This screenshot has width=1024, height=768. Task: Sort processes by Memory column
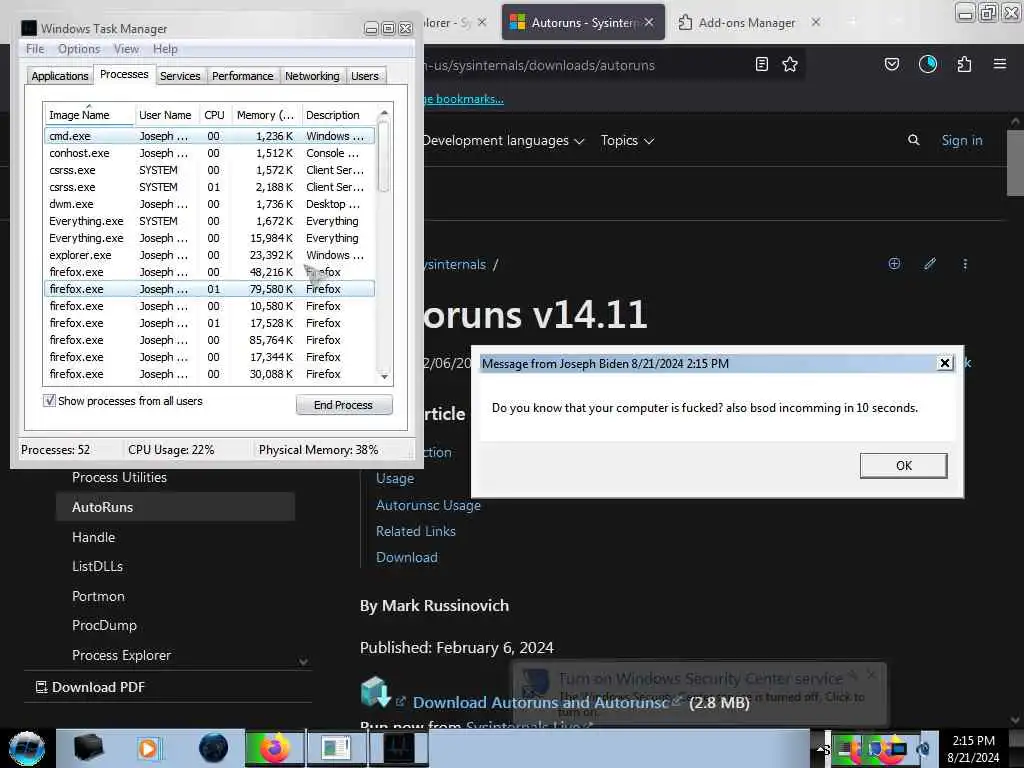click(266, 115)
